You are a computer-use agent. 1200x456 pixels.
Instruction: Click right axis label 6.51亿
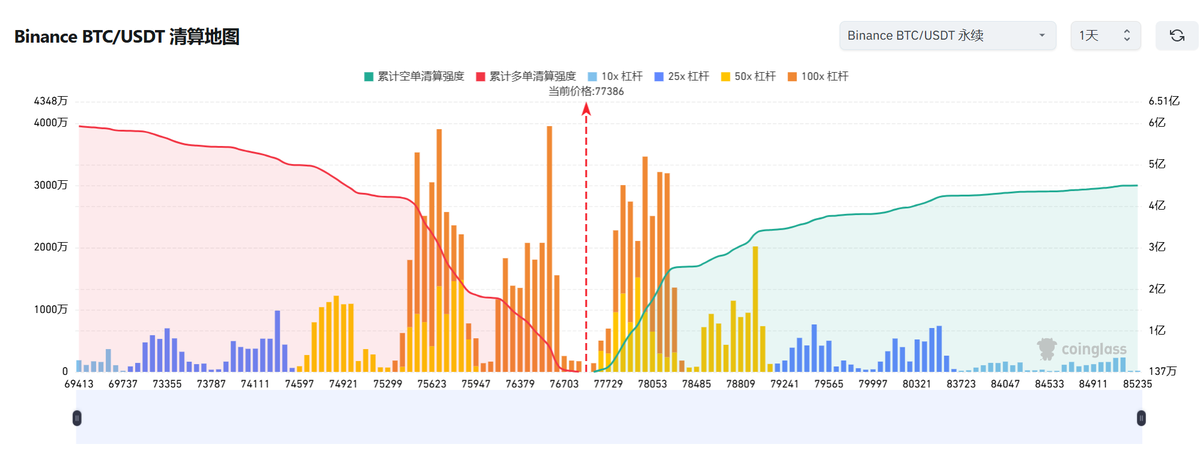[1165, 101]
